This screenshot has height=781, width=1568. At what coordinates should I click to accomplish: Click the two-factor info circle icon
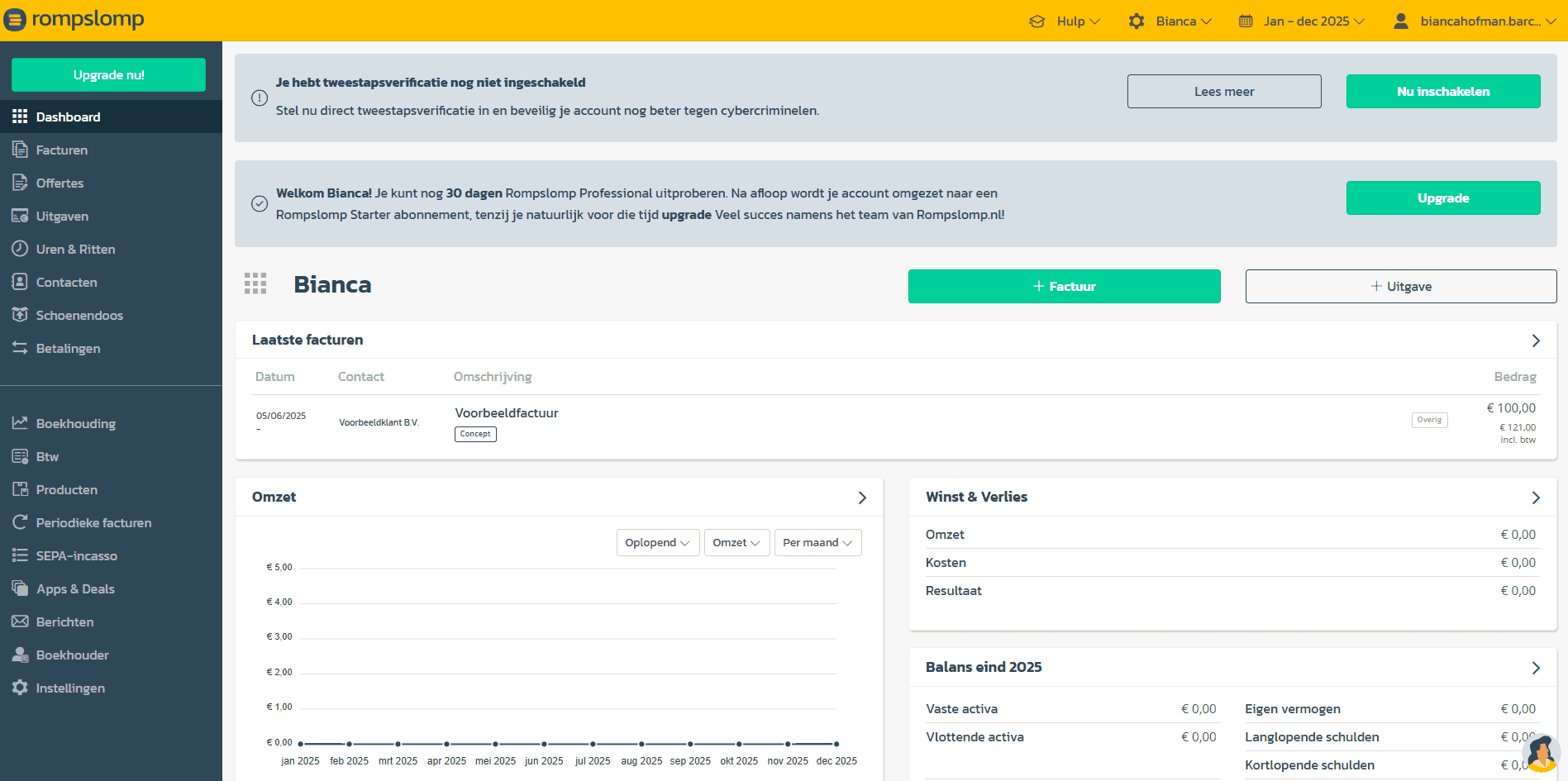(259, 98)
